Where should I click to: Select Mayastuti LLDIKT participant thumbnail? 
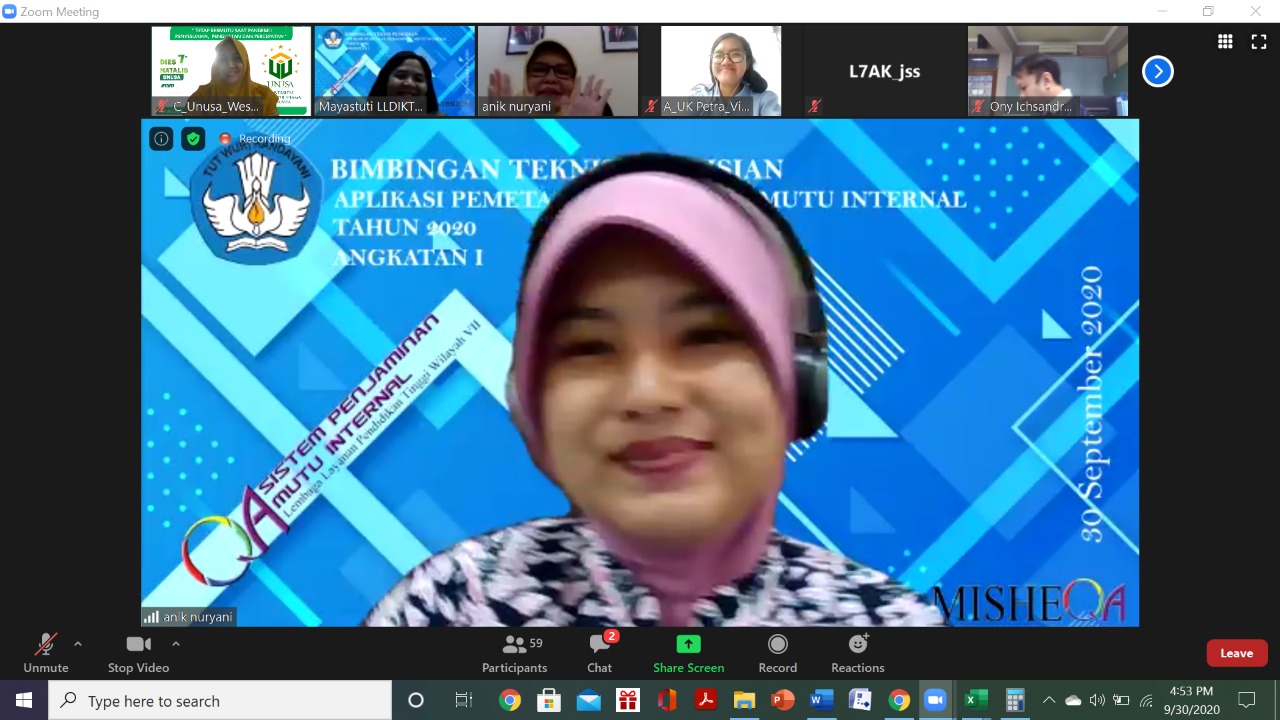(395, 71)
